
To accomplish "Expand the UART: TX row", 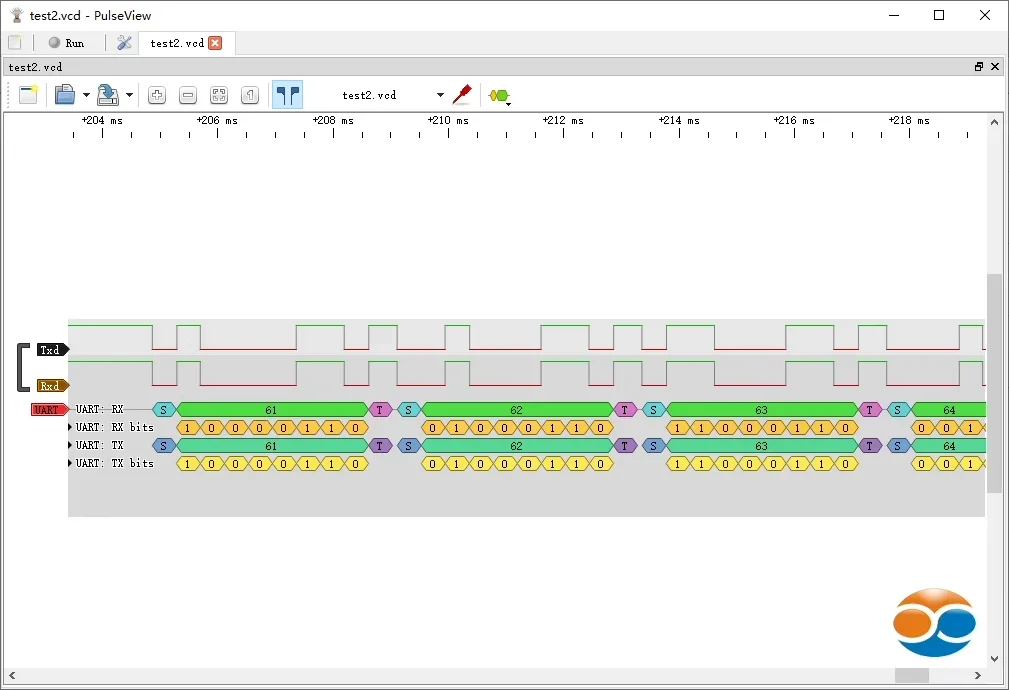I will [x=69, y=445].
